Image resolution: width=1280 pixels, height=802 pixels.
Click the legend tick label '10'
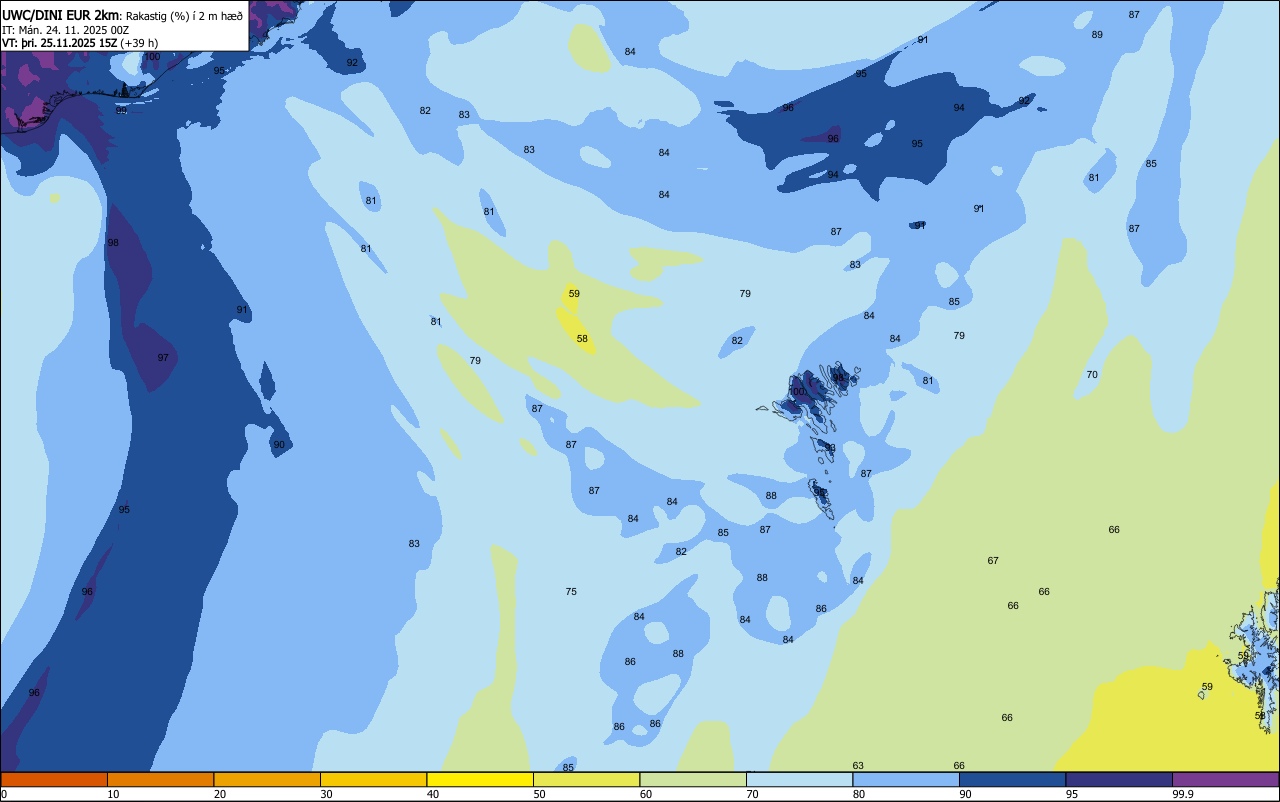pyautogui.click(x=113, y=794)
